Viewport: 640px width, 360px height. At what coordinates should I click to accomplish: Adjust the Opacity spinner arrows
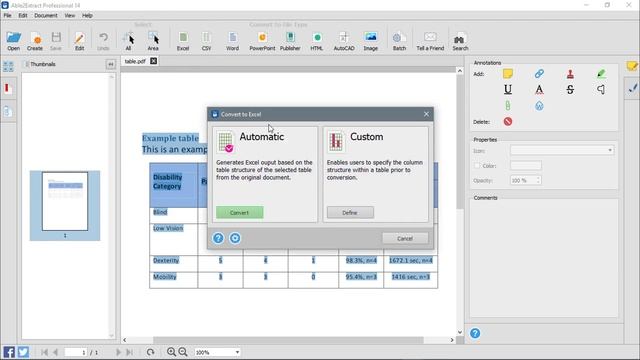(x=538, y=180)
